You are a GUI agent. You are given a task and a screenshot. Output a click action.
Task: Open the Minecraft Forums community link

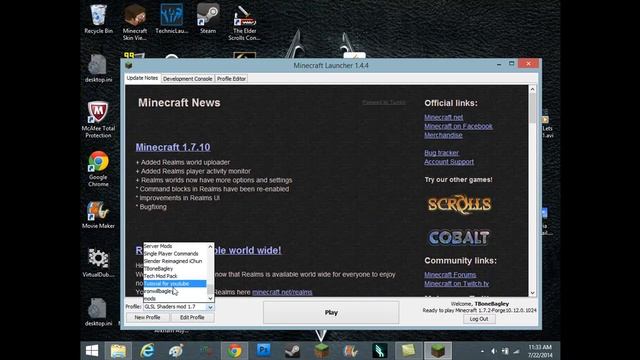coord(450,275)
